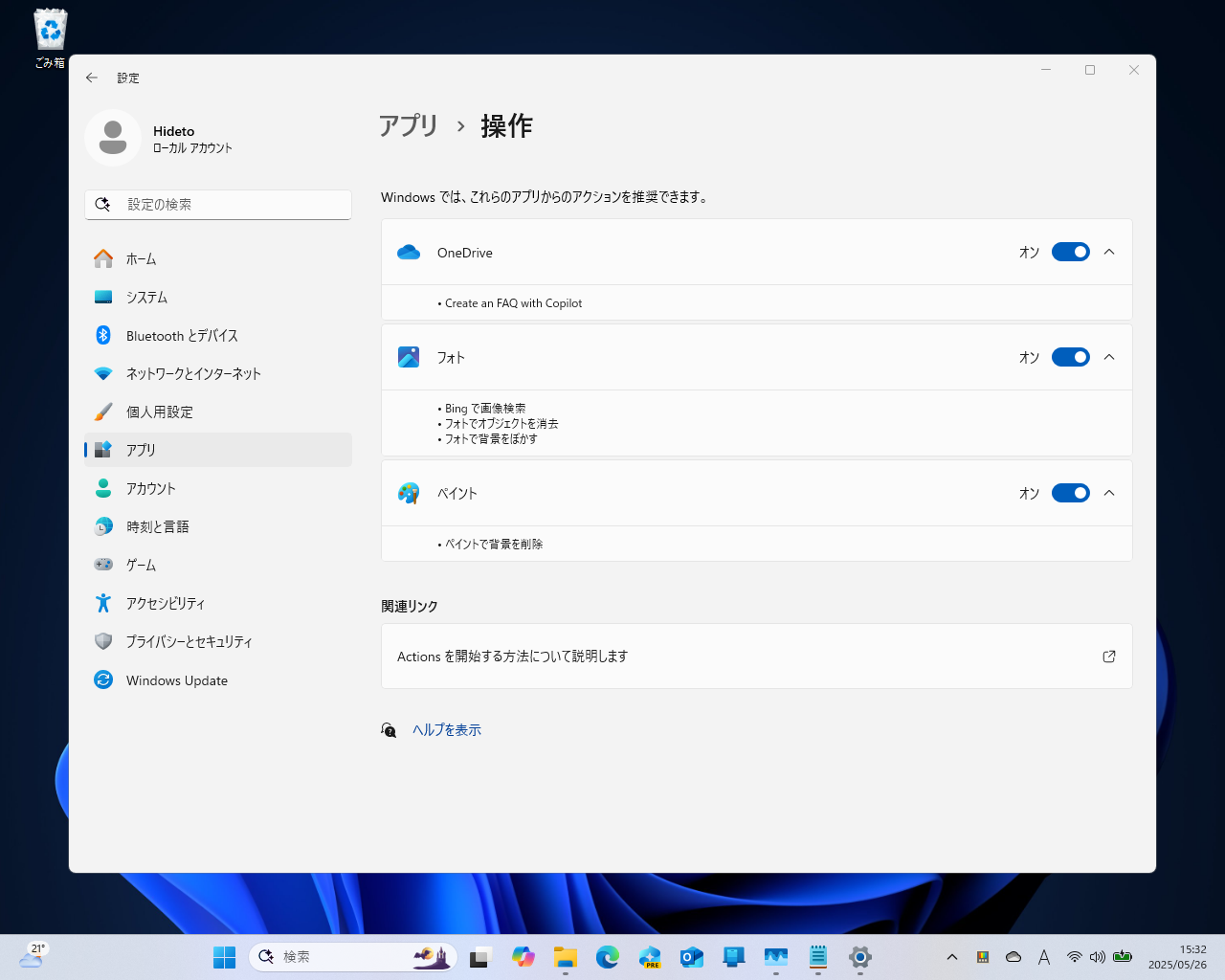The height and width of the screenshot is (980, 1225).
Task: Collapse the OneDrive actions list
Action: click(x=1109, y=252)
